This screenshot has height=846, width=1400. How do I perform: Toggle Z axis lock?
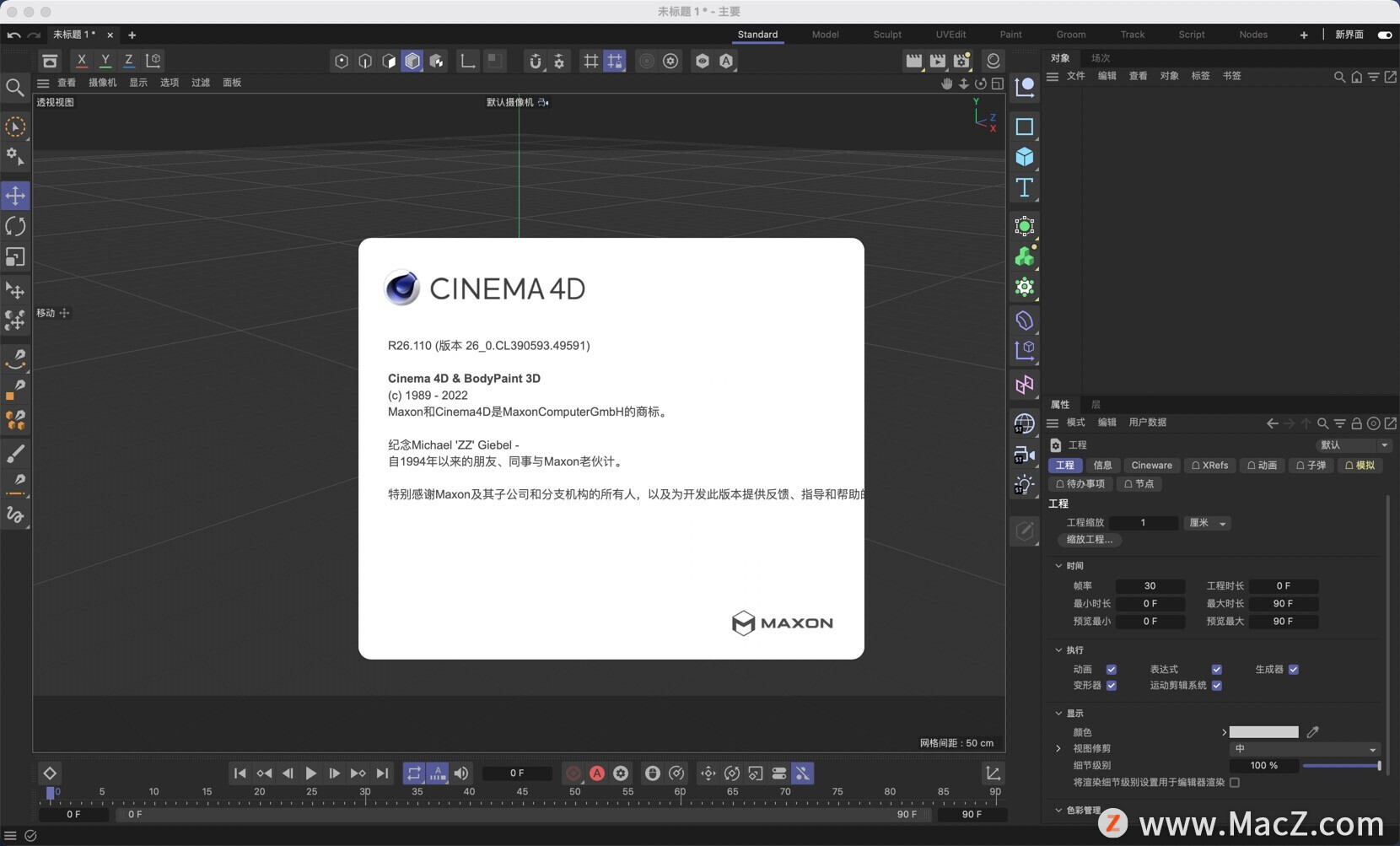pos(129,61)
